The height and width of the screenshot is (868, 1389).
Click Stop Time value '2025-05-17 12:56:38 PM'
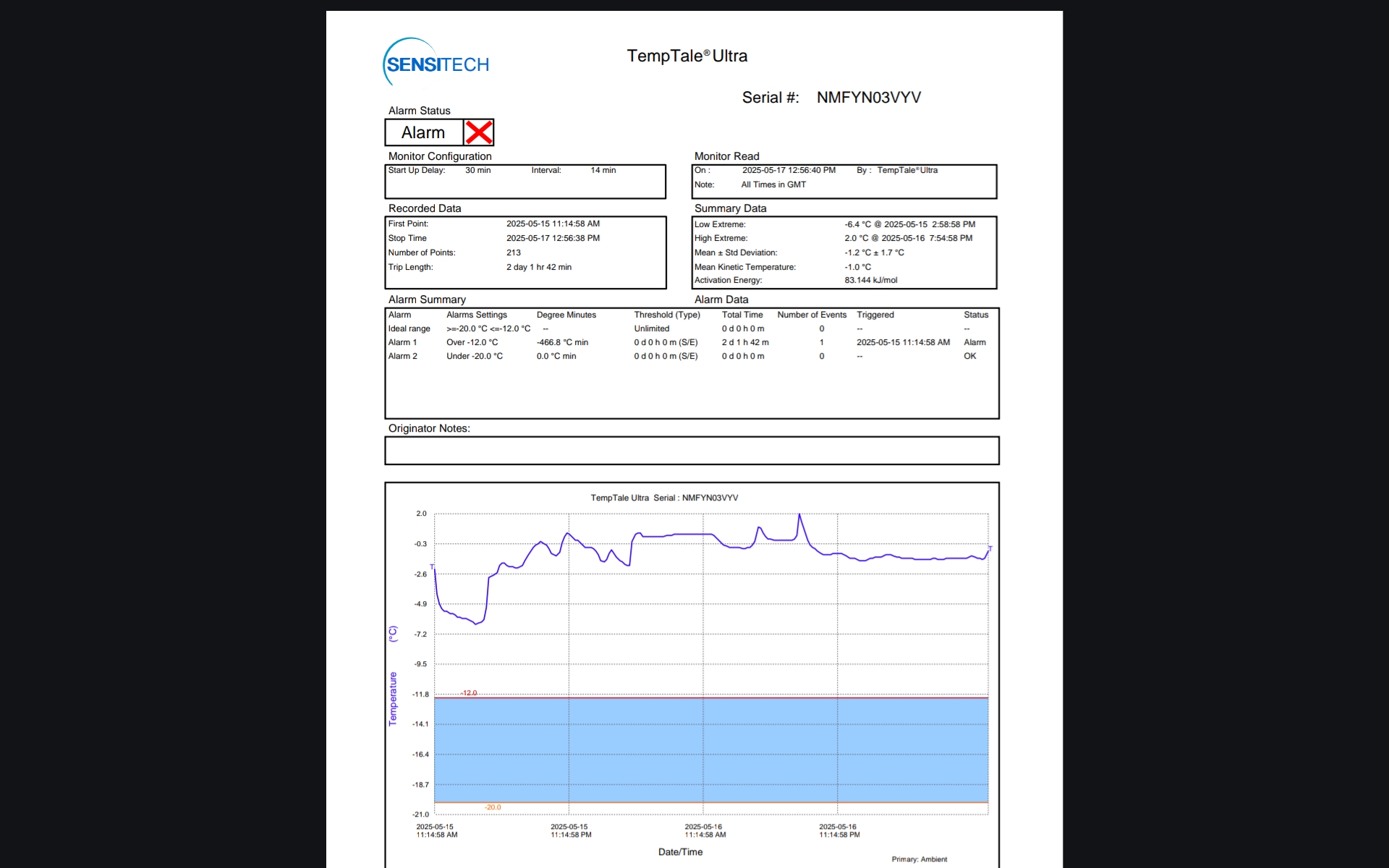click(553, 238)
